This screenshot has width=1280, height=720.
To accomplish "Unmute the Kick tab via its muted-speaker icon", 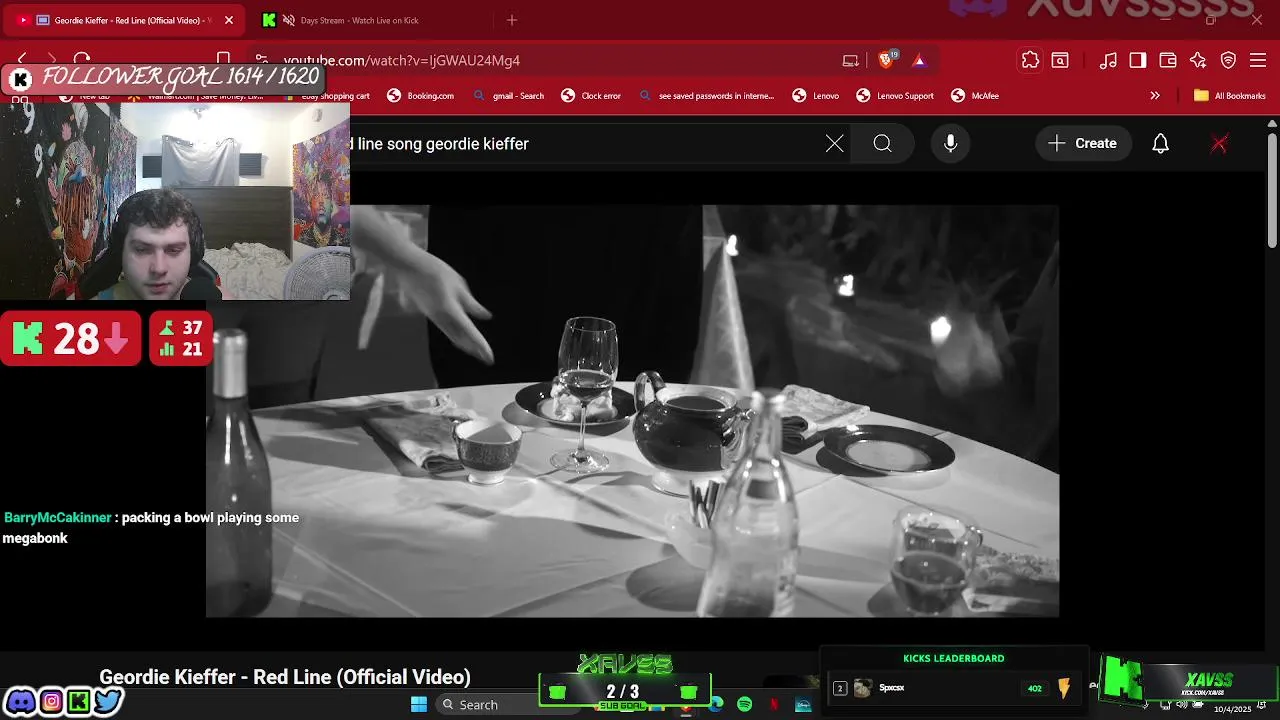I will point(288,20).
